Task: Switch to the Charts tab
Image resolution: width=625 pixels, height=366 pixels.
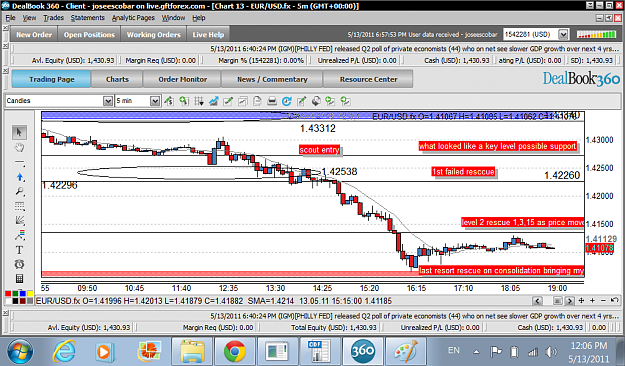Action: click(117, 79)
